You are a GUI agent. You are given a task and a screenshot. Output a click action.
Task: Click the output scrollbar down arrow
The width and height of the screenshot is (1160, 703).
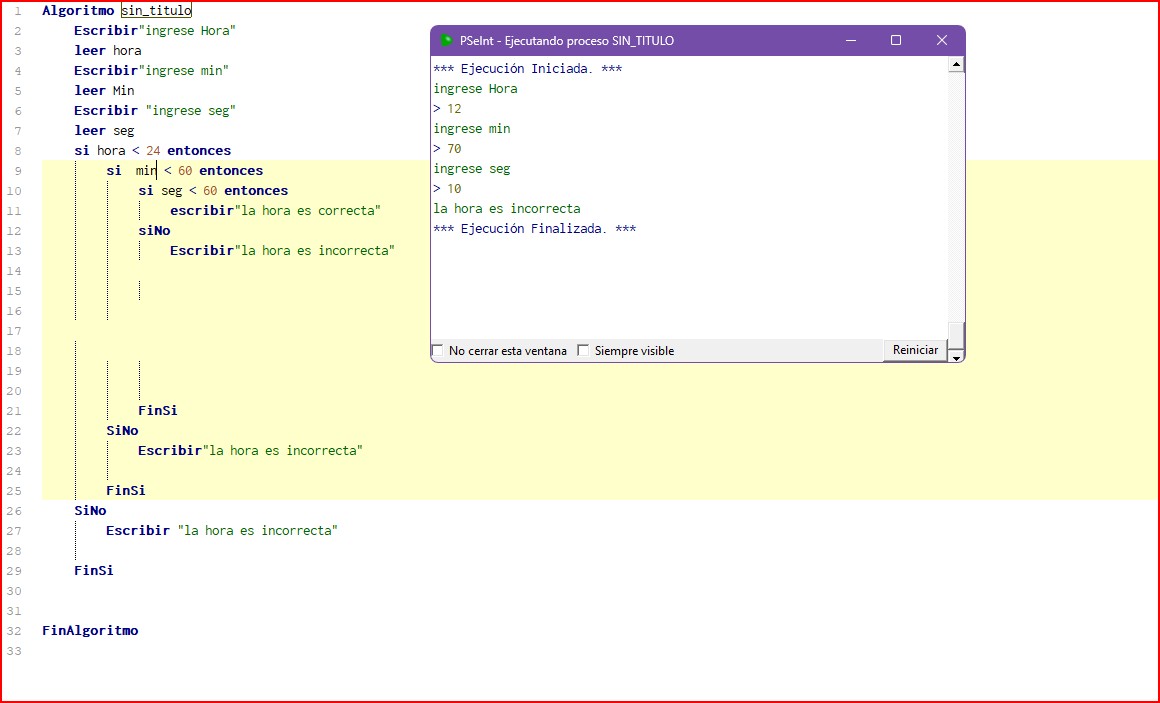(956, 356)
